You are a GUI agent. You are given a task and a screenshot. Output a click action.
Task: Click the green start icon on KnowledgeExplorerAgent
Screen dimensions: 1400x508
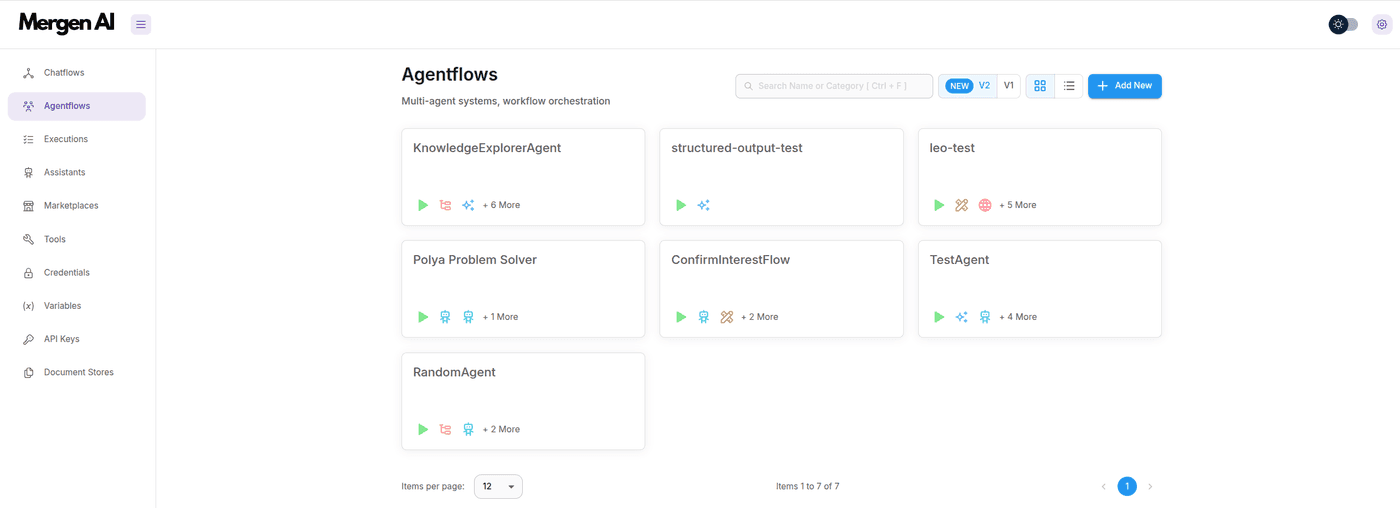(x=423, y=205)
